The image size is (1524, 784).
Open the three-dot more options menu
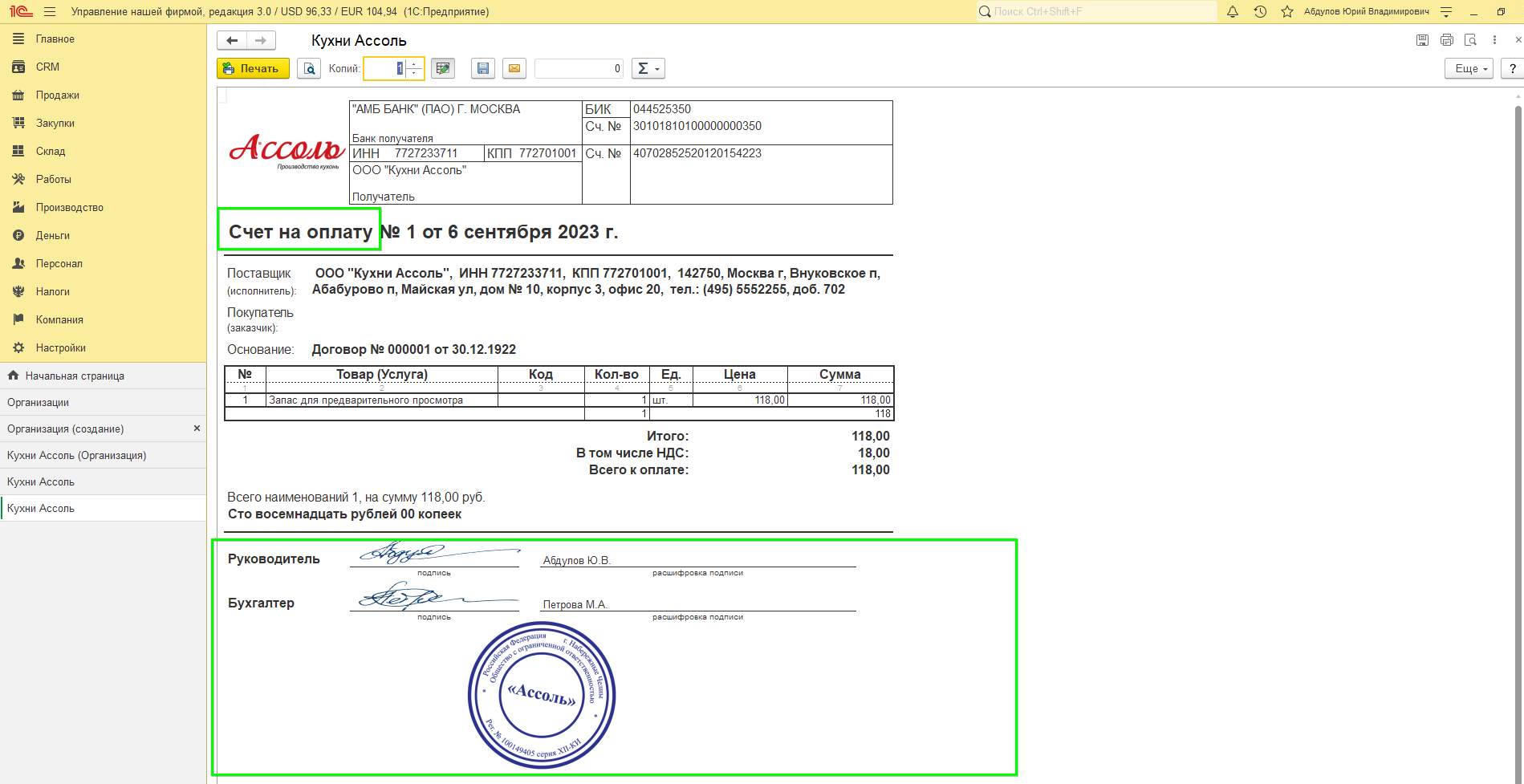point(1494,40)
